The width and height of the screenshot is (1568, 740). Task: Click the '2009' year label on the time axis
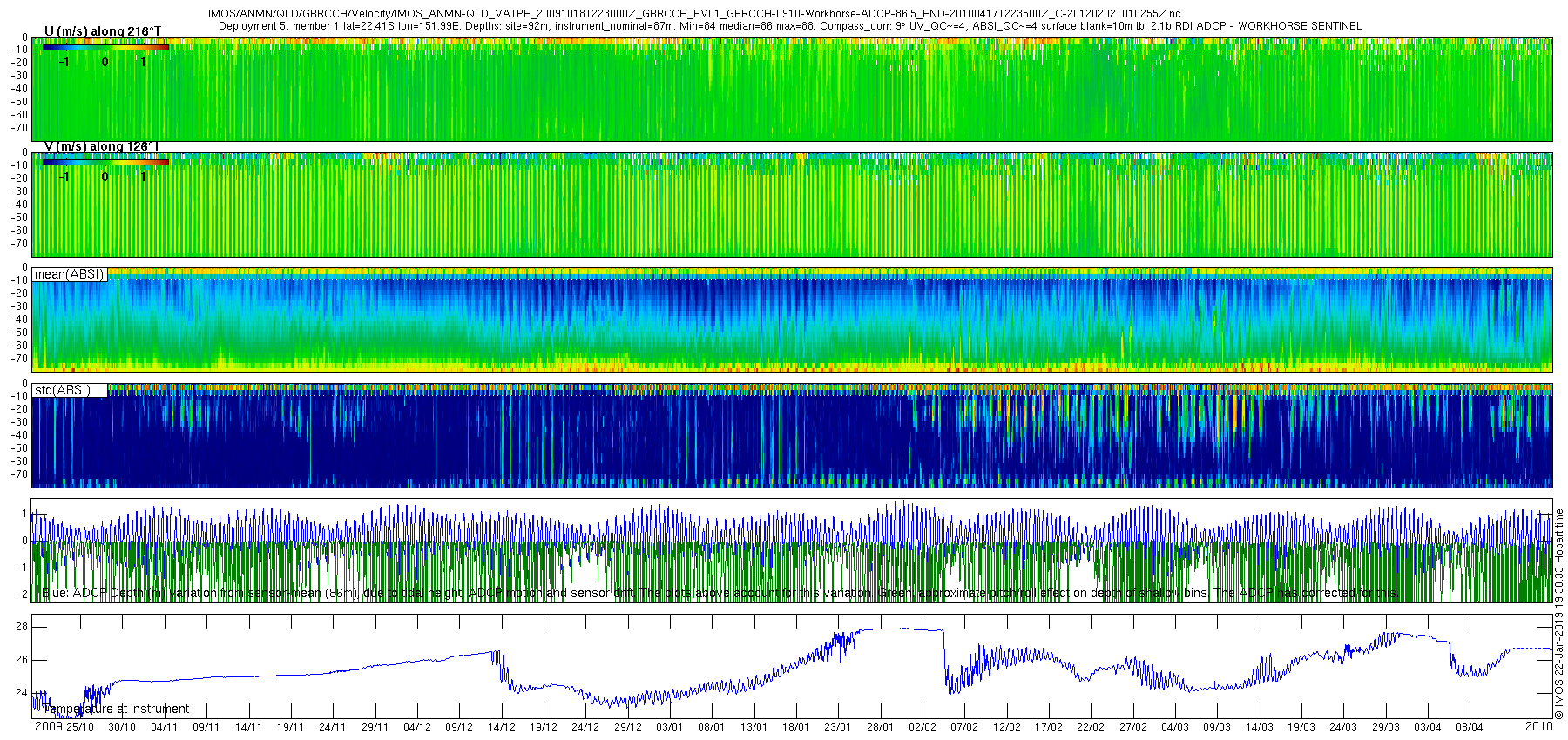(48, 726)
